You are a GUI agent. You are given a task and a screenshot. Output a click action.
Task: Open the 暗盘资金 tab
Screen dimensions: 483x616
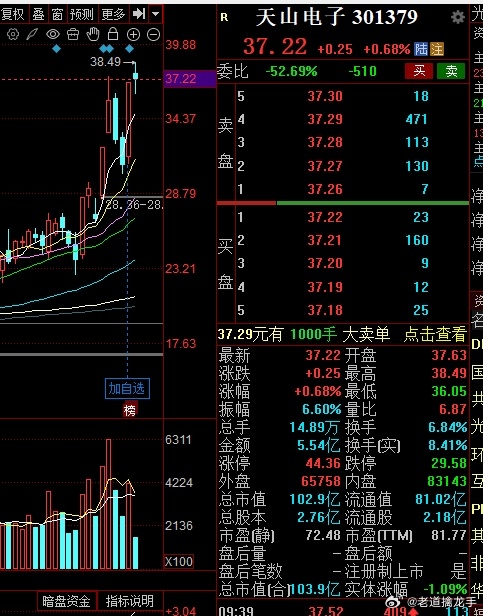pyautogui.click(x=67, y=601)
